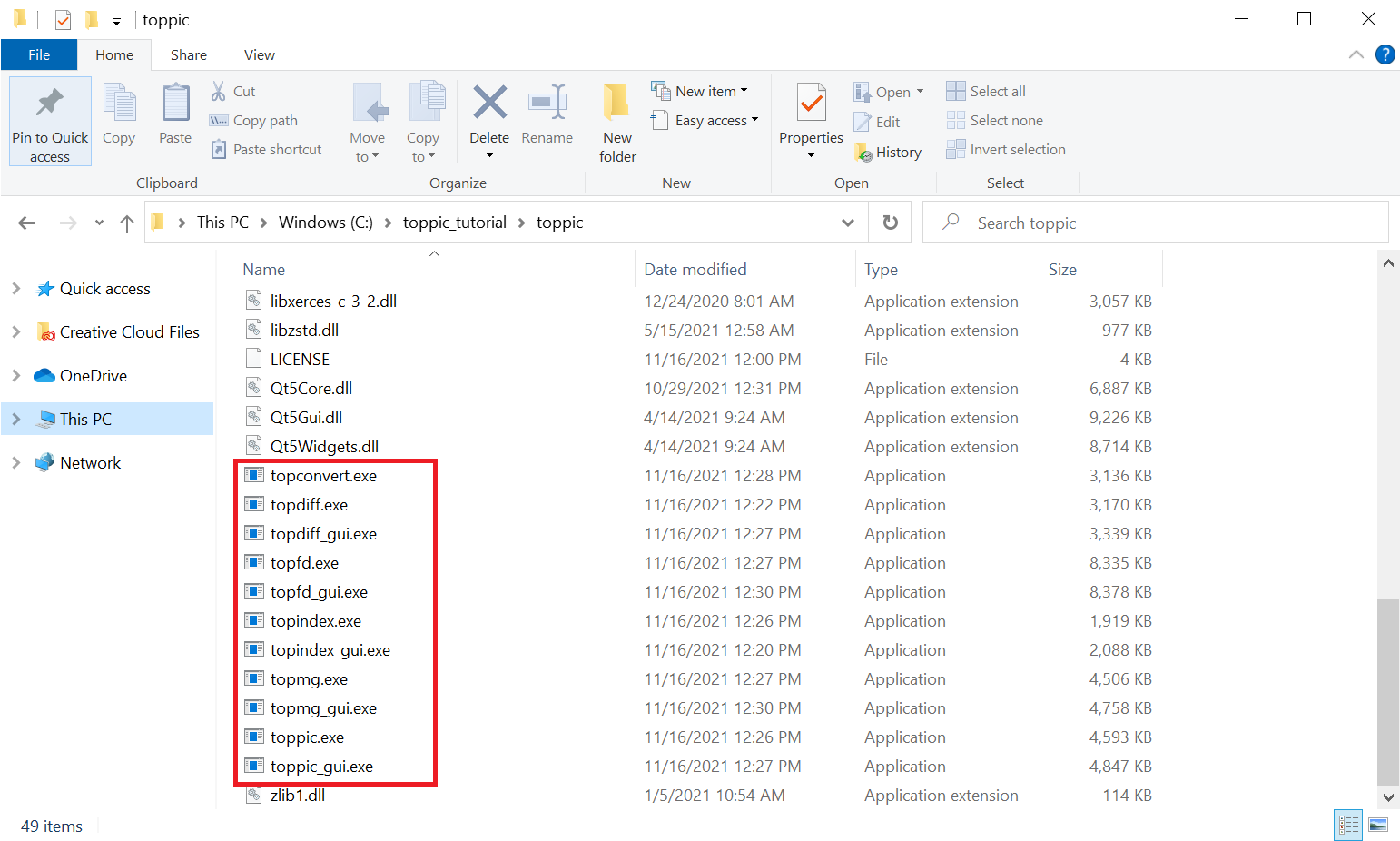Switch to details view in status bar

click(1348, 825)
